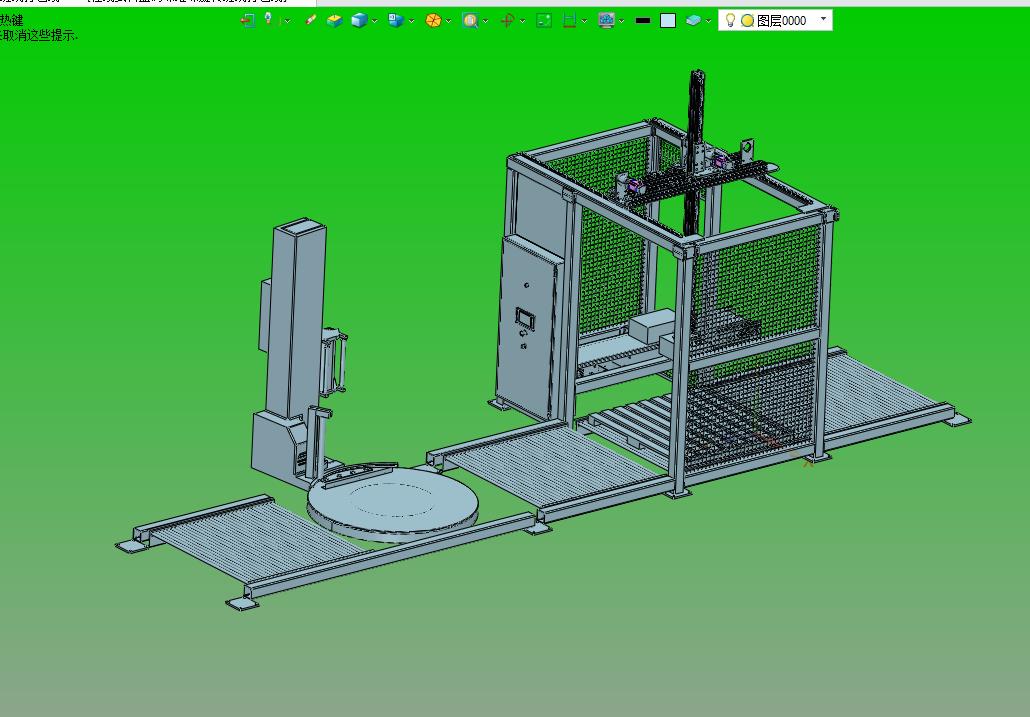Click the measure dimension icon
The image size is (1030, 717).
click(x=570, y=20)
